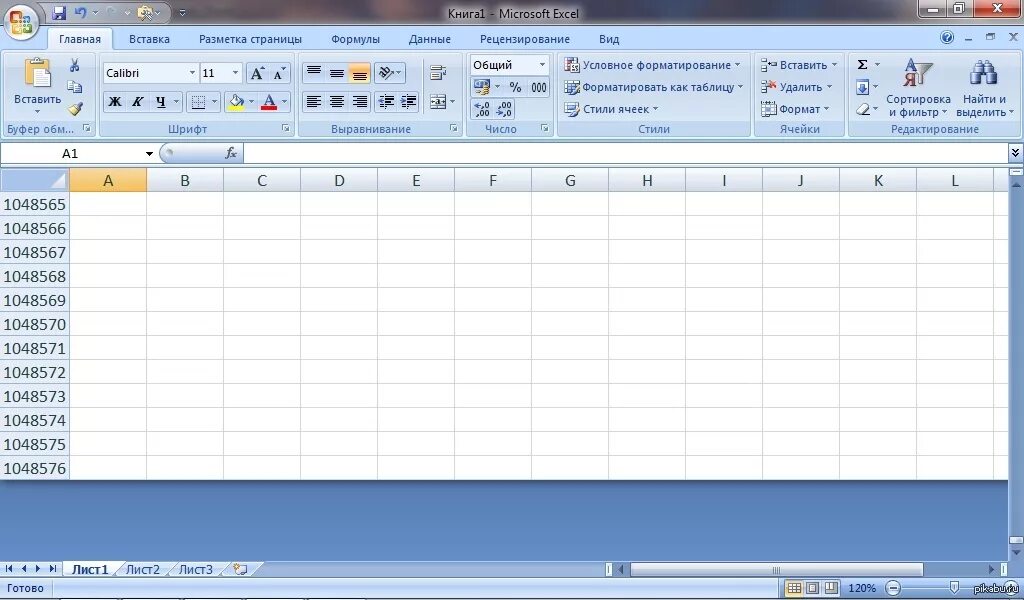Undo the last action

pyautogui.click(x=80, y=12)
